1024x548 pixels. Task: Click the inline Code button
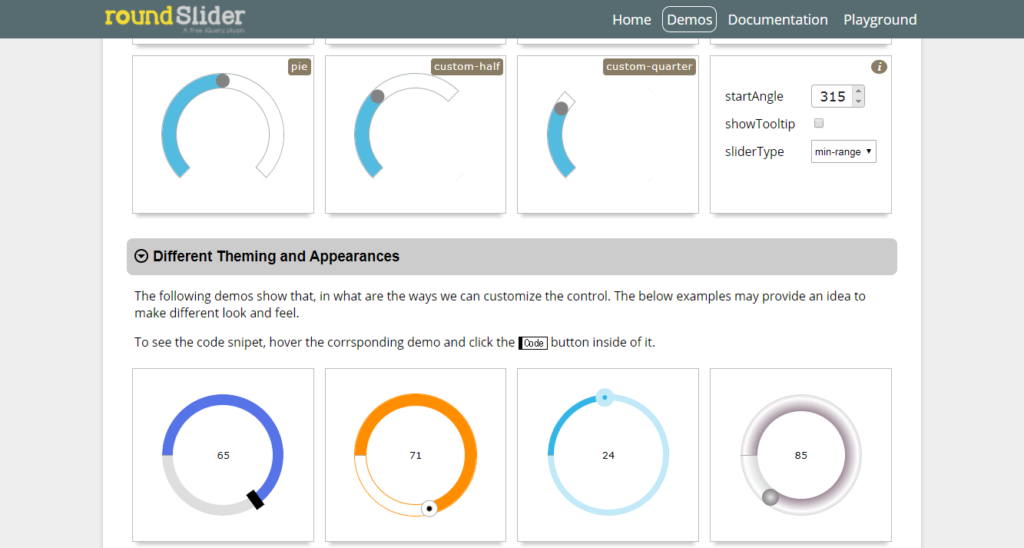coord(533,343)
